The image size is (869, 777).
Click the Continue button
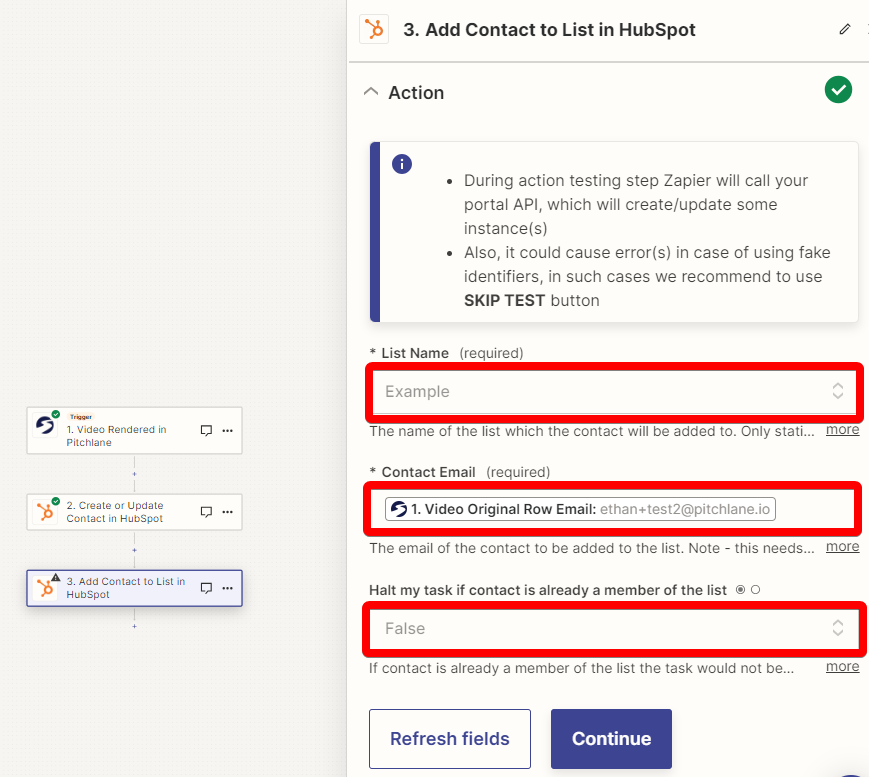pyautogui.click(x=611, y=739)
